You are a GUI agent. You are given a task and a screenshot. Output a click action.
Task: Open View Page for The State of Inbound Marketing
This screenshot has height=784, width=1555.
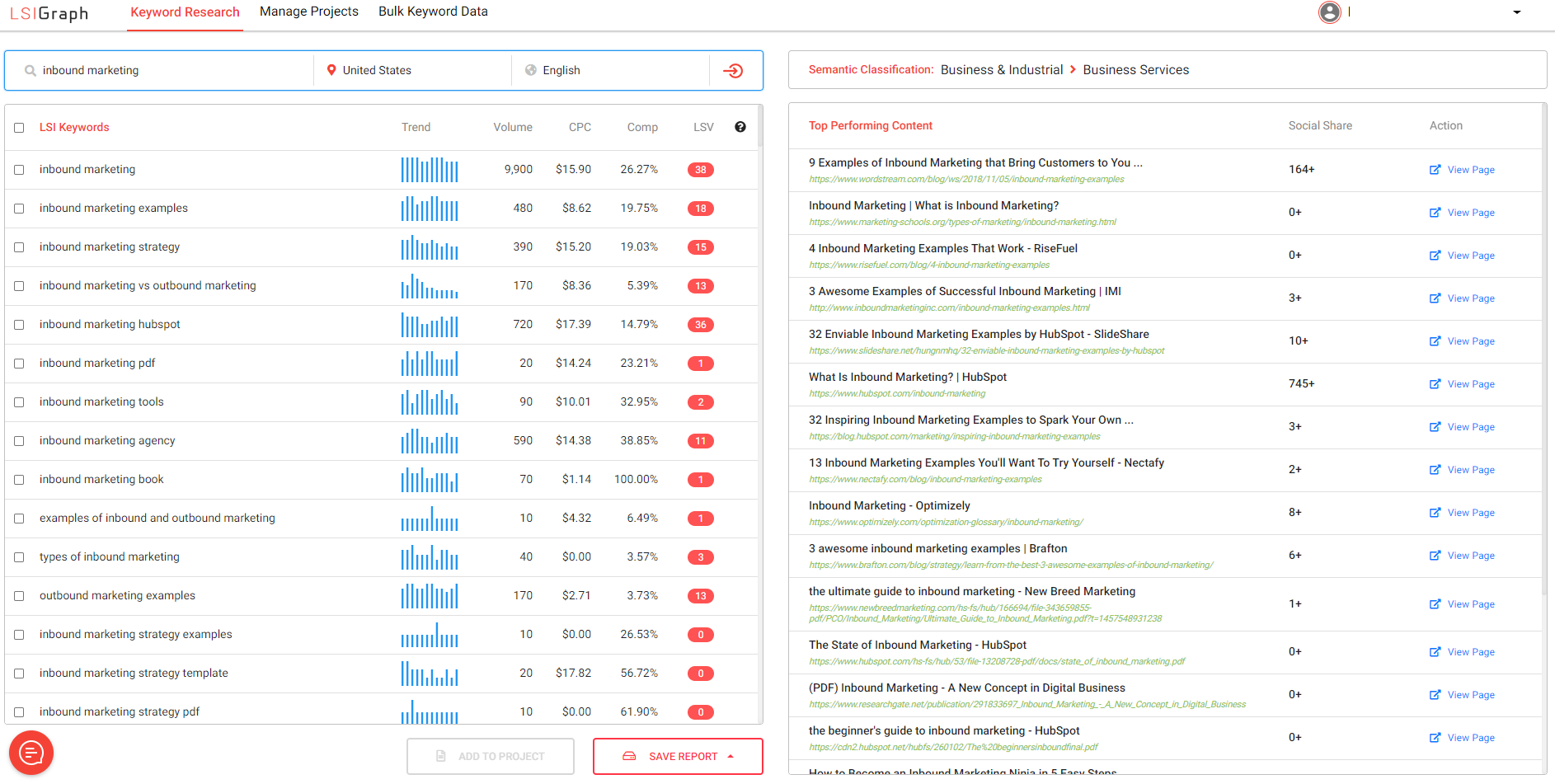point(1463,652)
